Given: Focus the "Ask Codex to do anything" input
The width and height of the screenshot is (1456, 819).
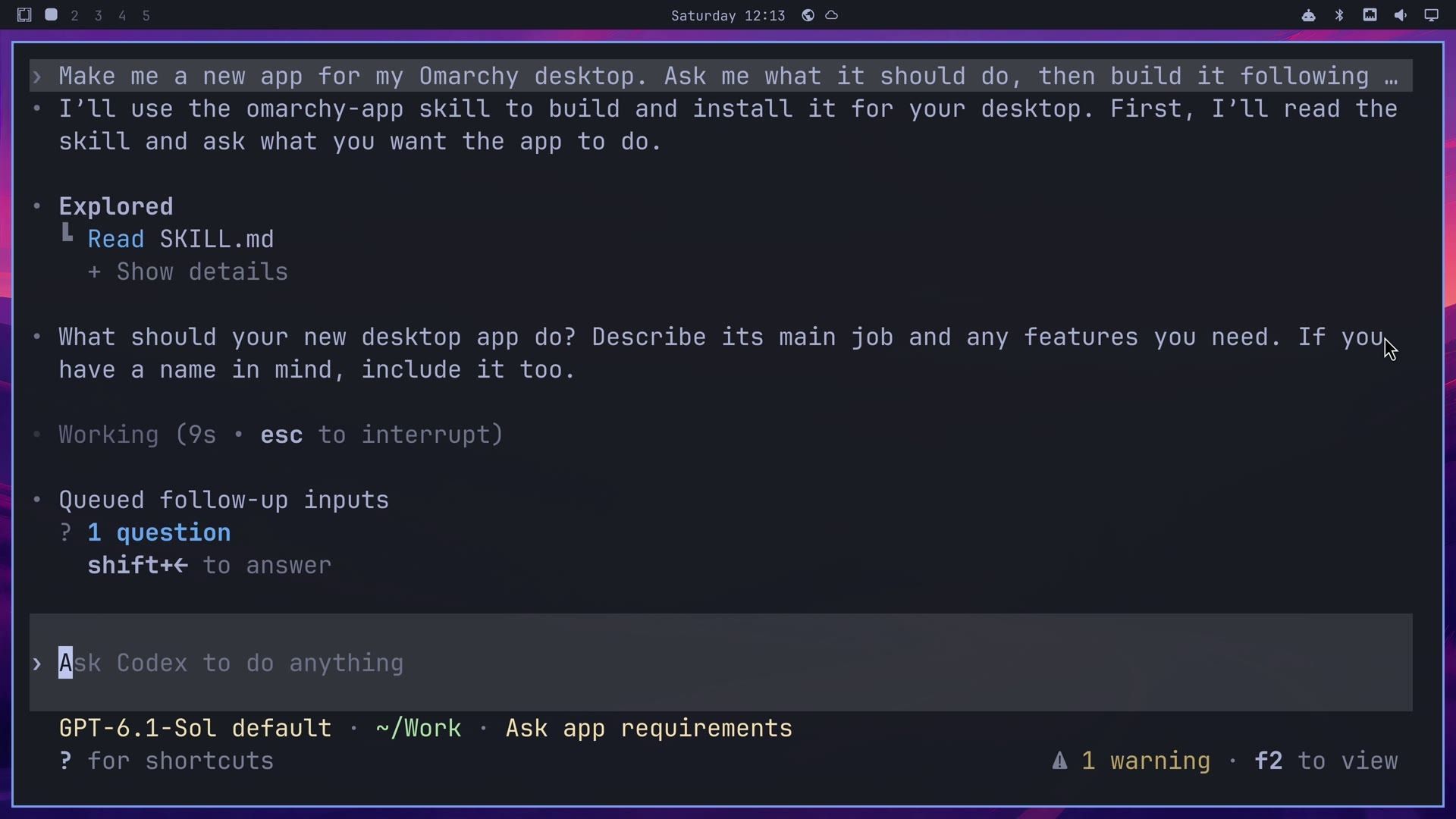Looking at the screenshot, I should click(x=720, y=663).
